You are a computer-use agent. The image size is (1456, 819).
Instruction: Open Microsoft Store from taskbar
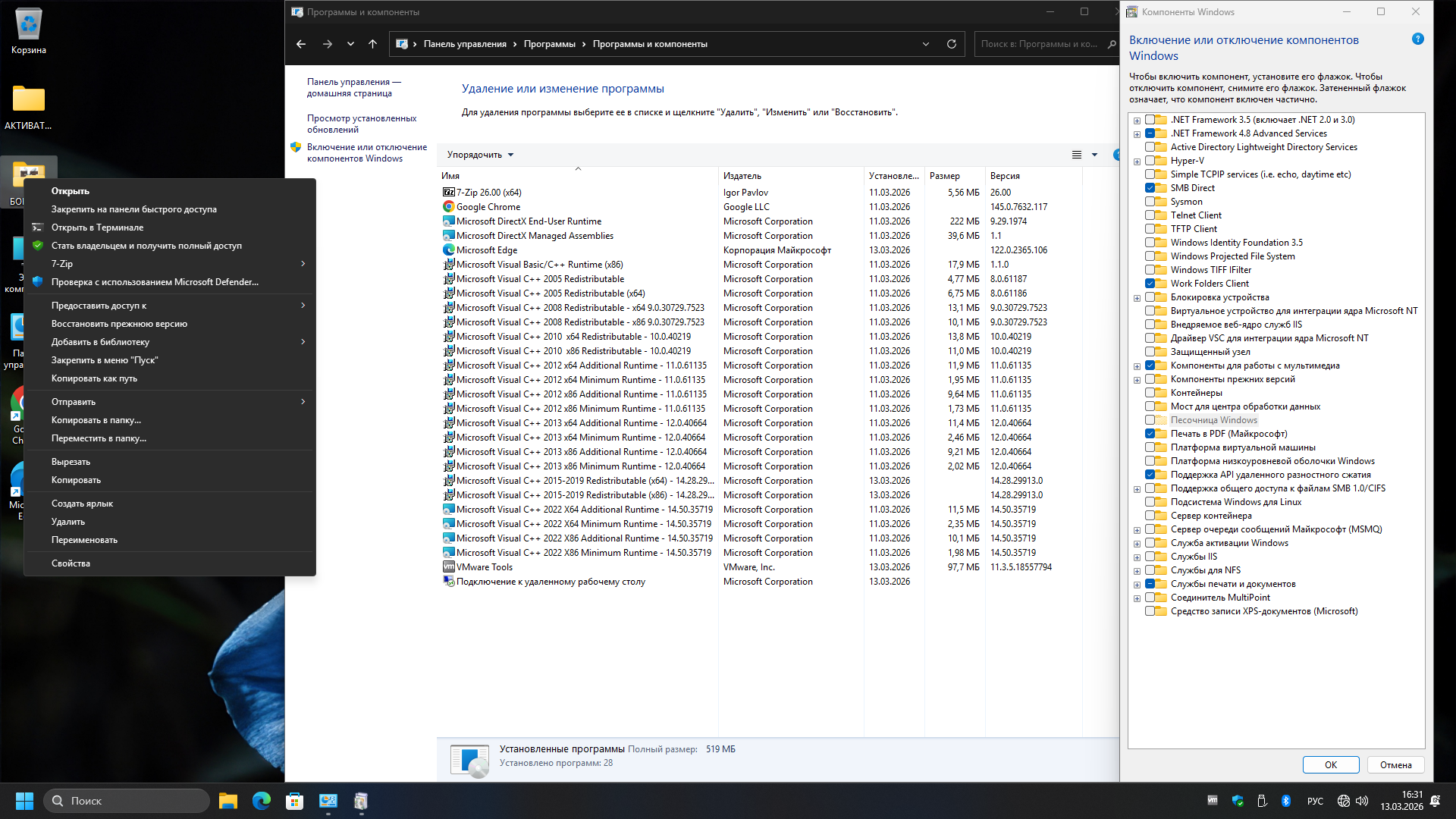(x=294, y=801)
